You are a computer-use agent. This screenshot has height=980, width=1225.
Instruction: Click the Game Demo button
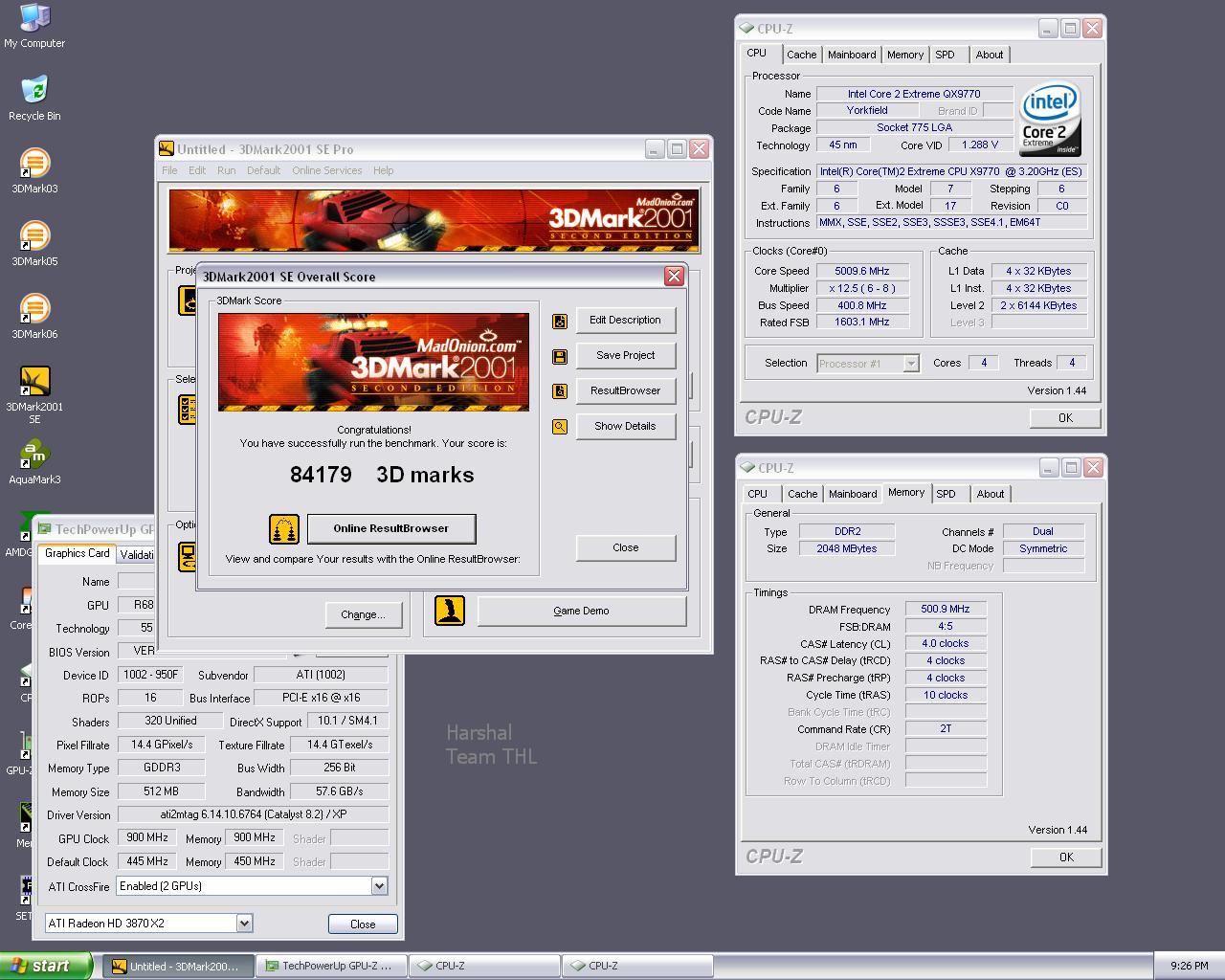click(x=581, y=612)
